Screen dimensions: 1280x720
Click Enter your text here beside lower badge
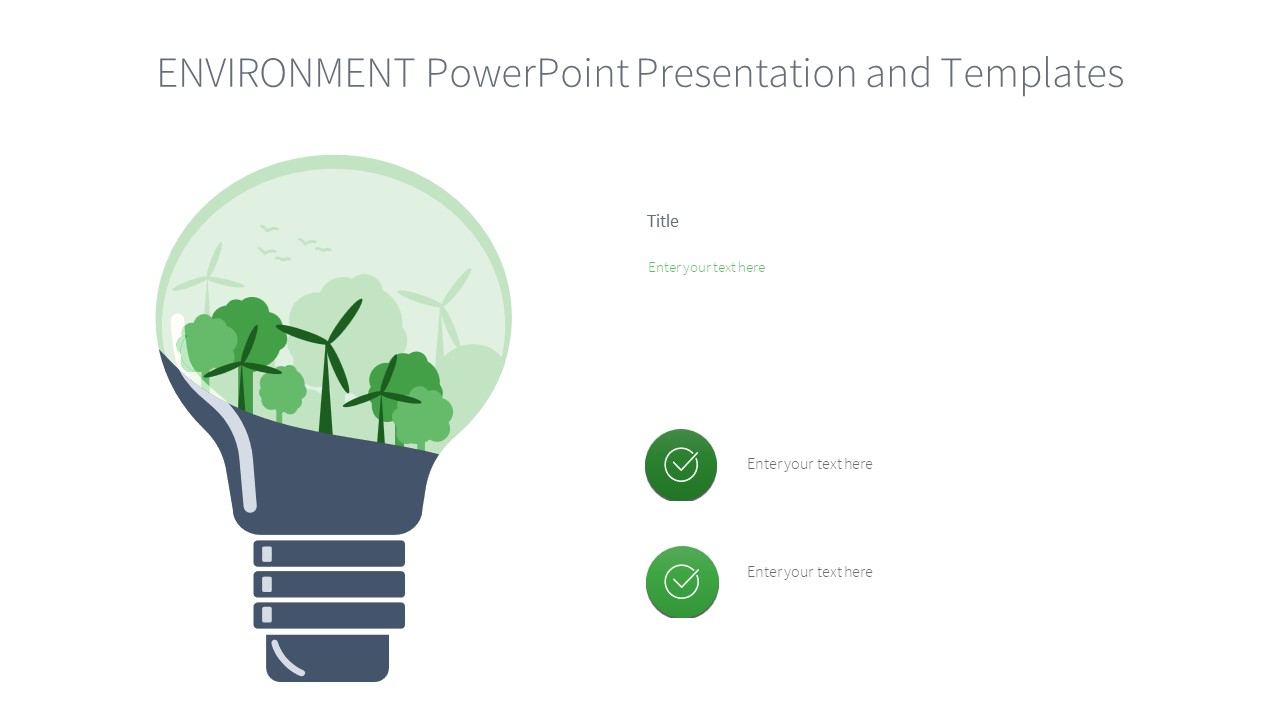(810, 572)
